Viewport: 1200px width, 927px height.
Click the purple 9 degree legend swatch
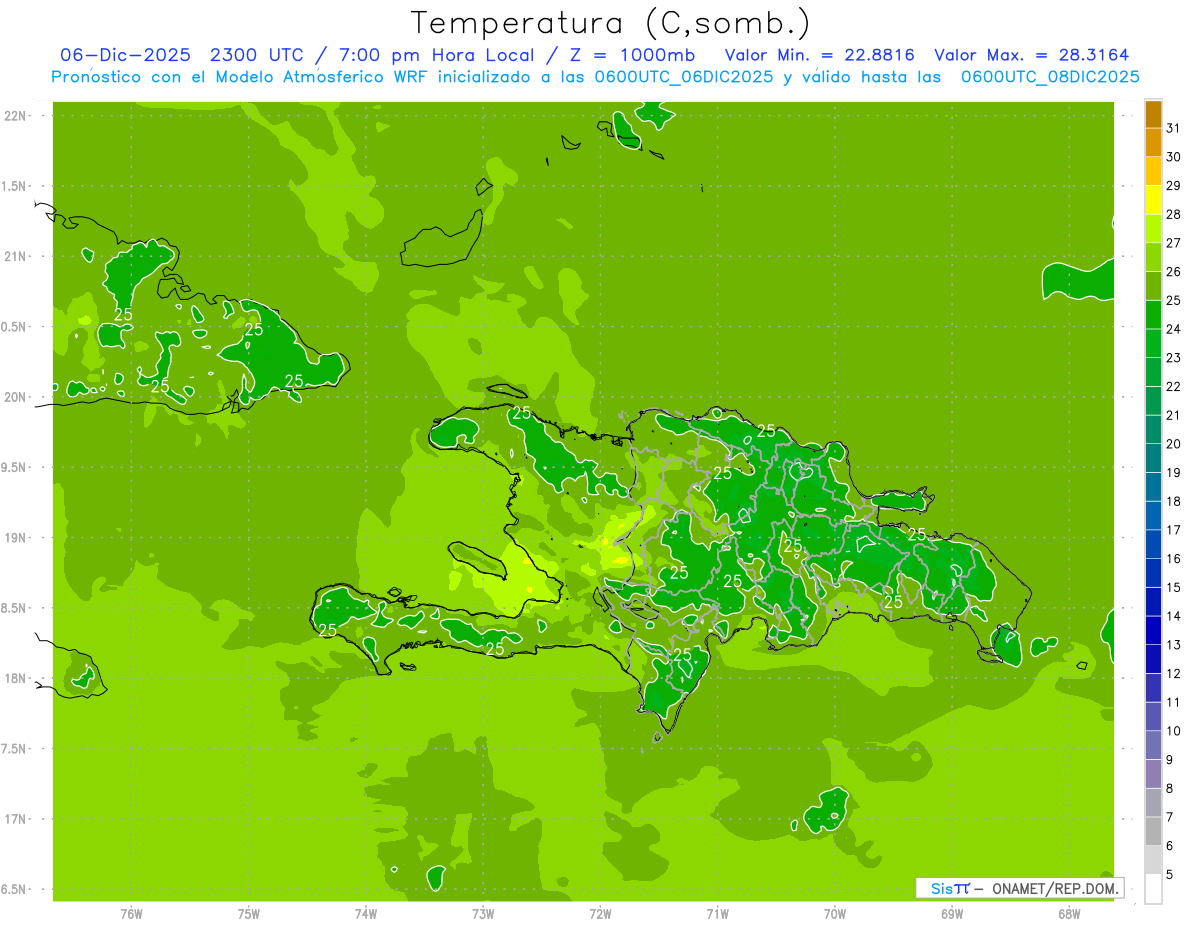pyautogui.click(x=1153, y=745)
